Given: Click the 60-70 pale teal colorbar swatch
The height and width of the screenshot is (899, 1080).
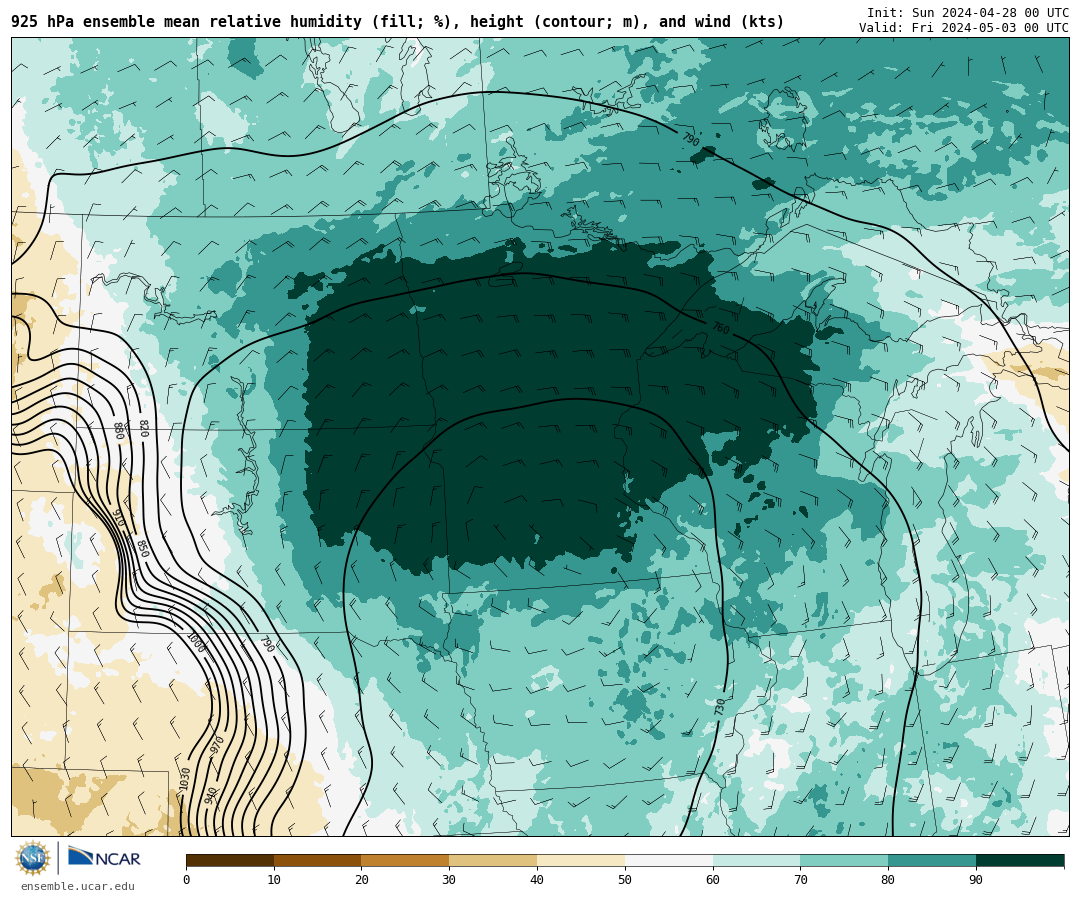Looking at the screenshot, I should 756,860.
